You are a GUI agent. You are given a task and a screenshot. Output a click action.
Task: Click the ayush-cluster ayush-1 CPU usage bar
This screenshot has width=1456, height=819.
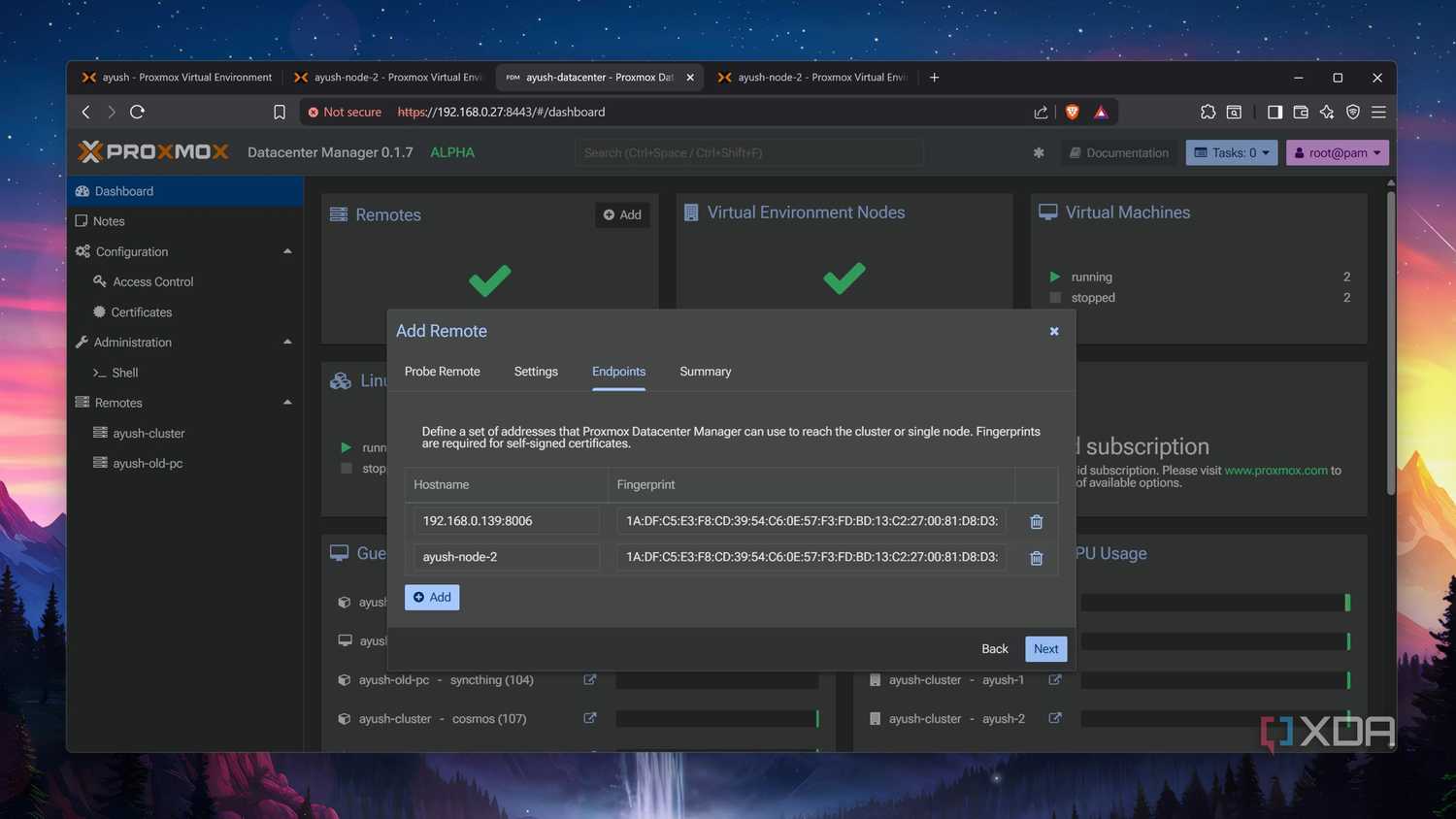pyautogui.click(x=1215, y=680)
